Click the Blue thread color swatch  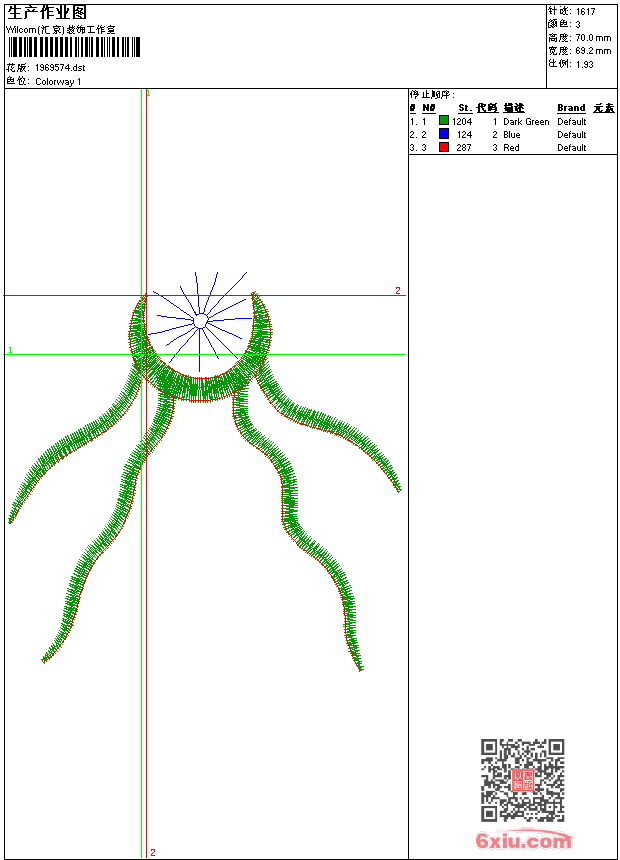coord(444,134)
